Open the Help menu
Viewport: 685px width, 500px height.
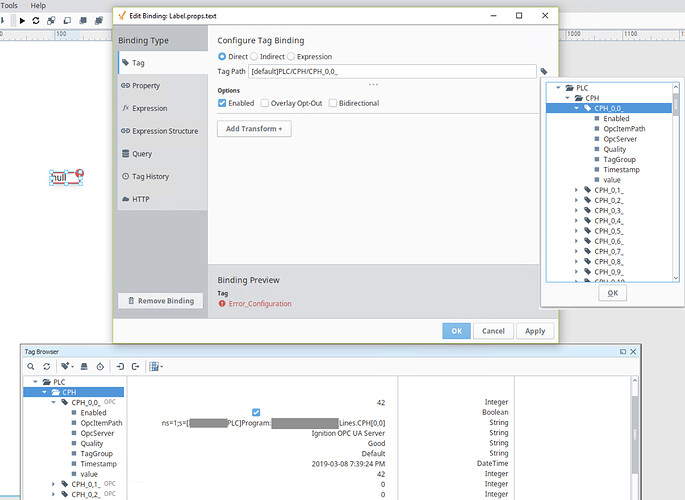38,6
